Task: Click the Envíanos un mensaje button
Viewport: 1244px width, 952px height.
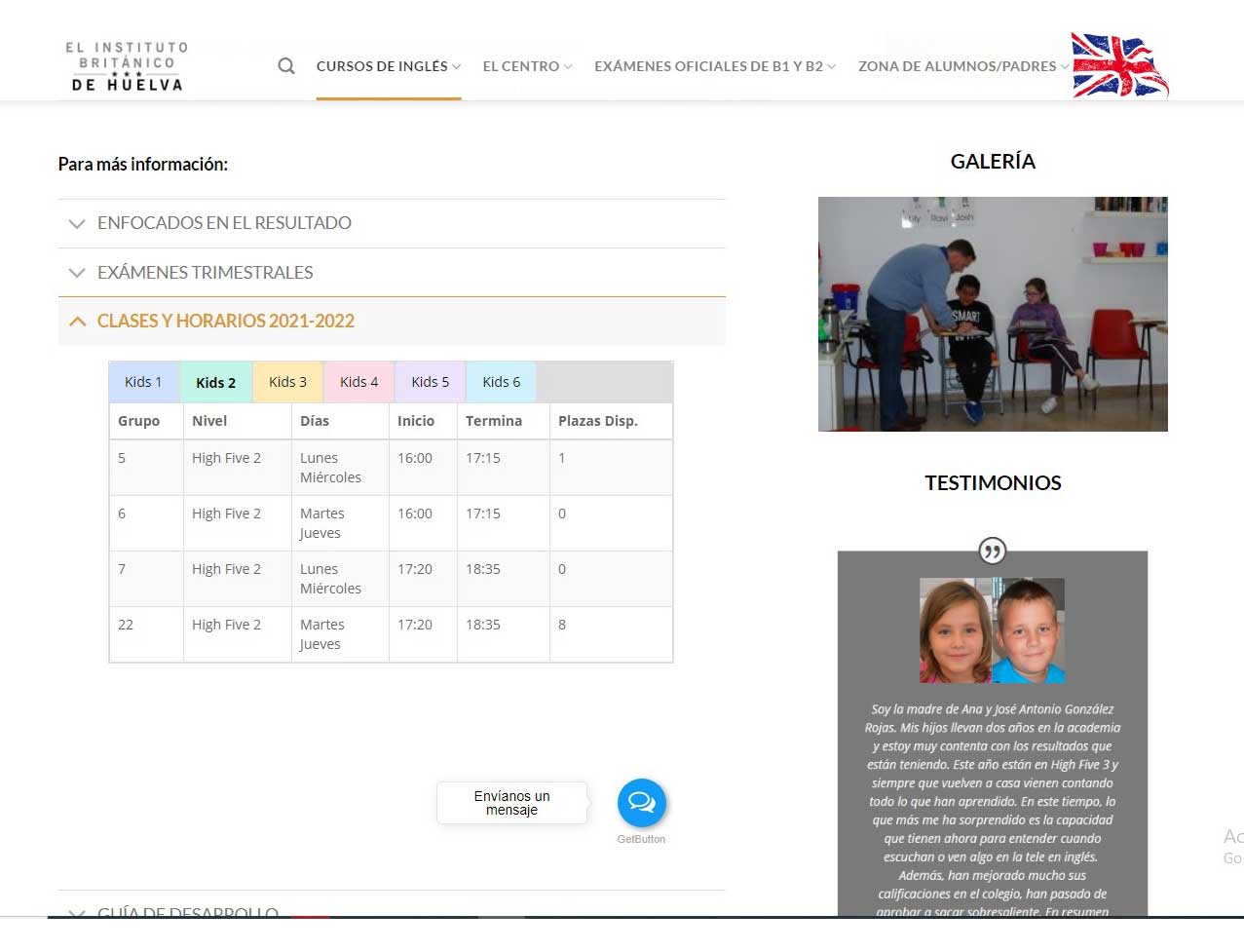Action: coord(511,803)
